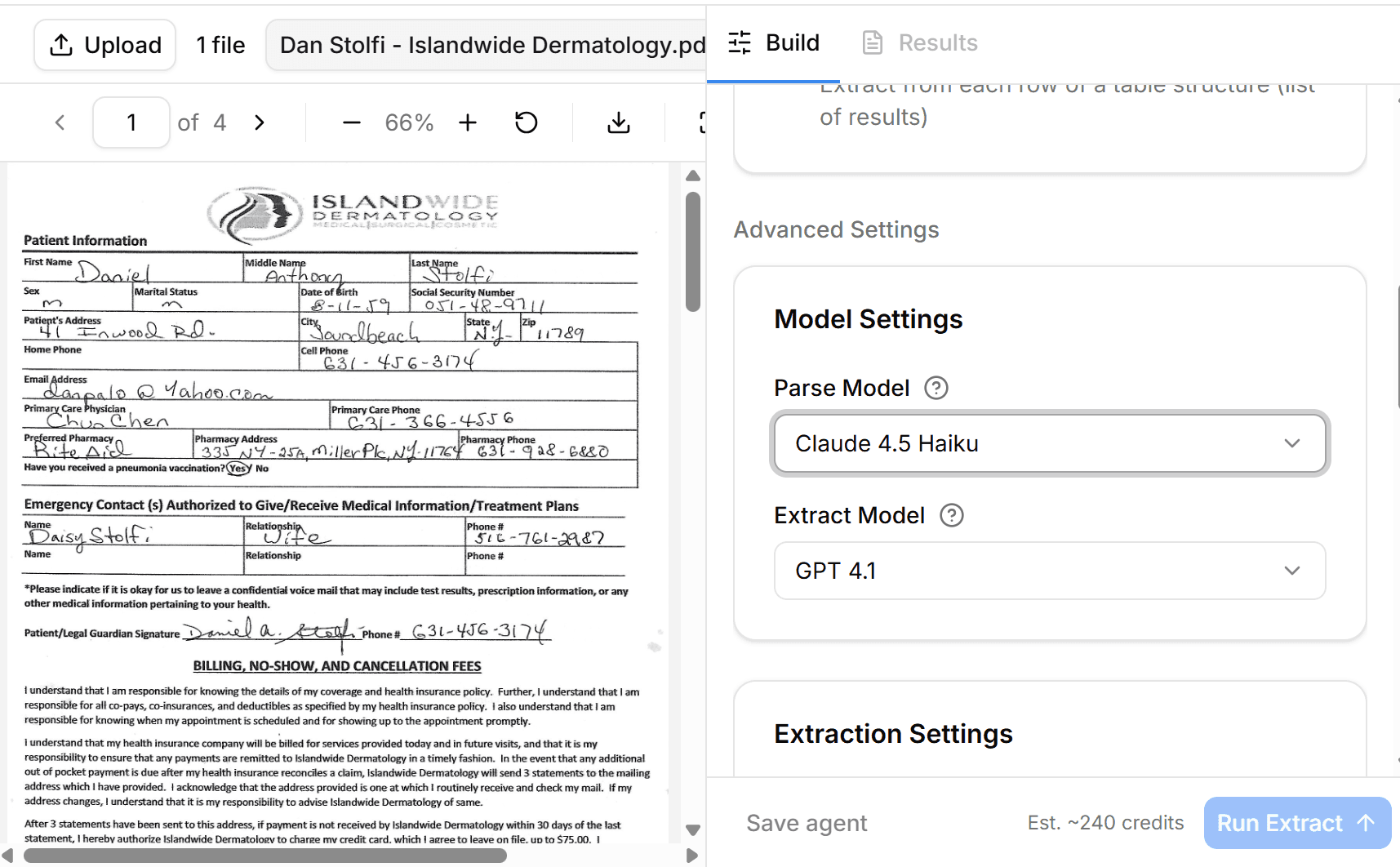Zoom in with the plus icon
This screenshot has width=1400, height=867.
pyautogui.click(x=467, y=122)
